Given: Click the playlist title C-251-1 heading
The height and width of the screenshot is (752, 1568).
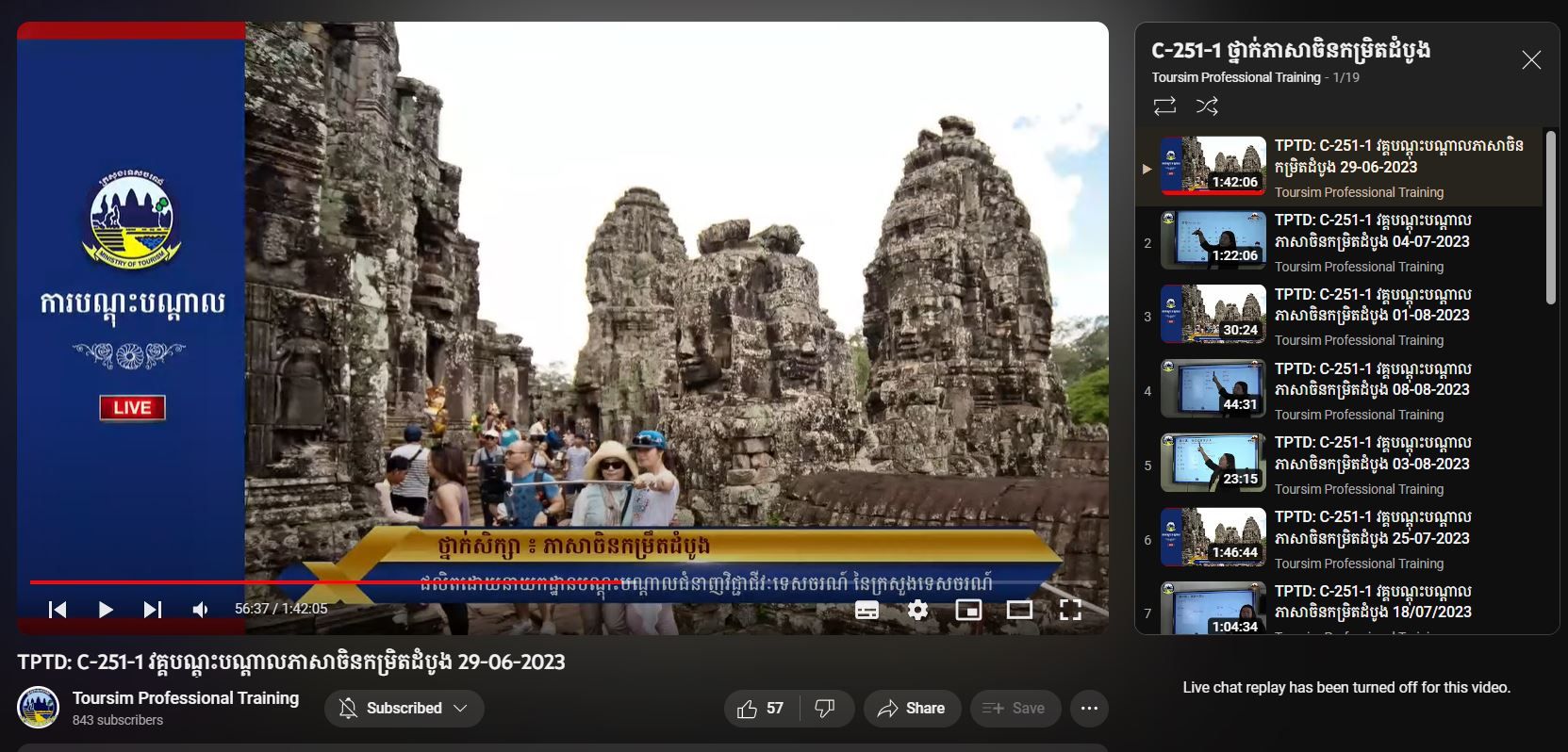Looking at the screenshot, I should click(1291, 50).
